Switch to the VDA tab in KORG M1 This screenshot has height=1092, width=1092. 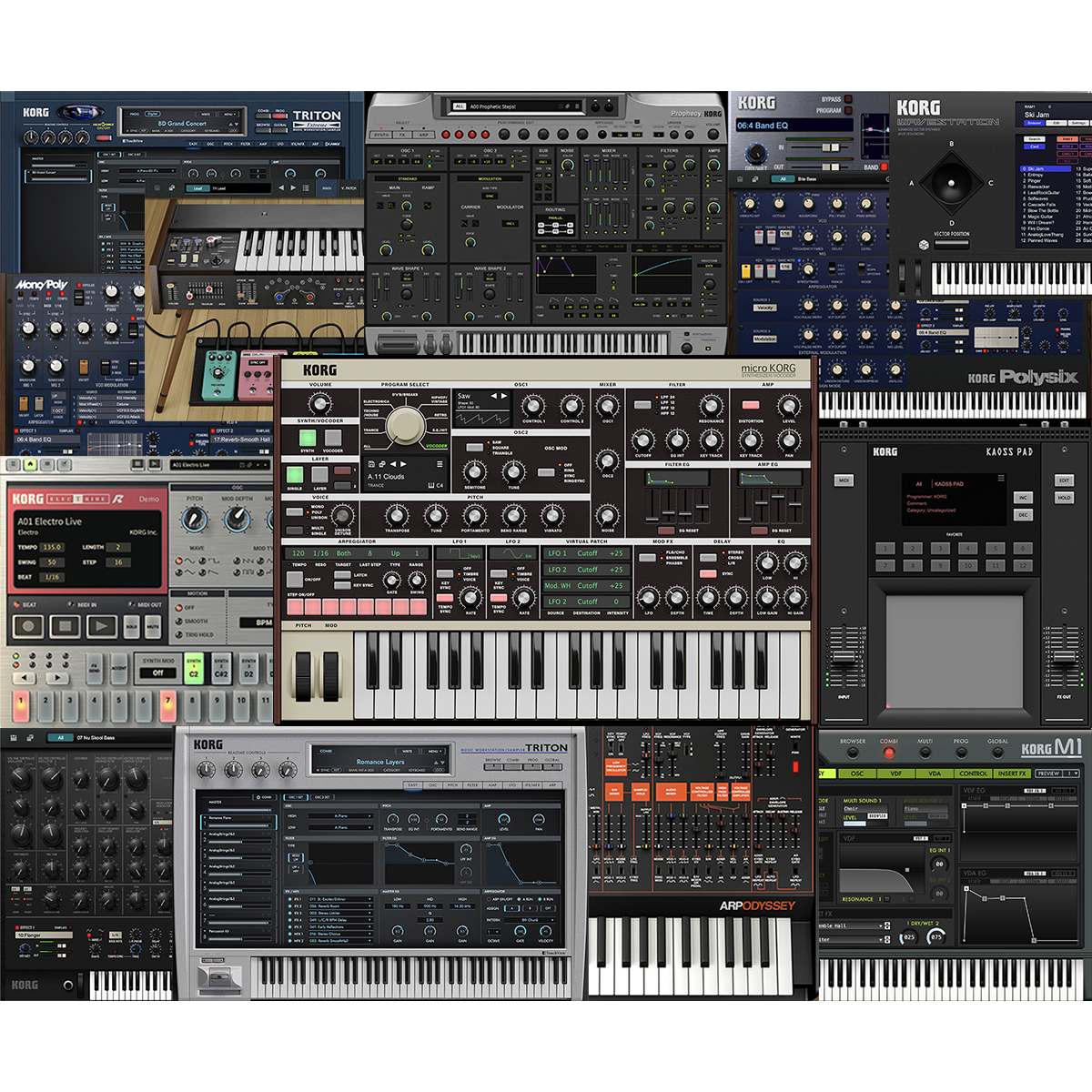pyautogui.click(x=935, y=773)
